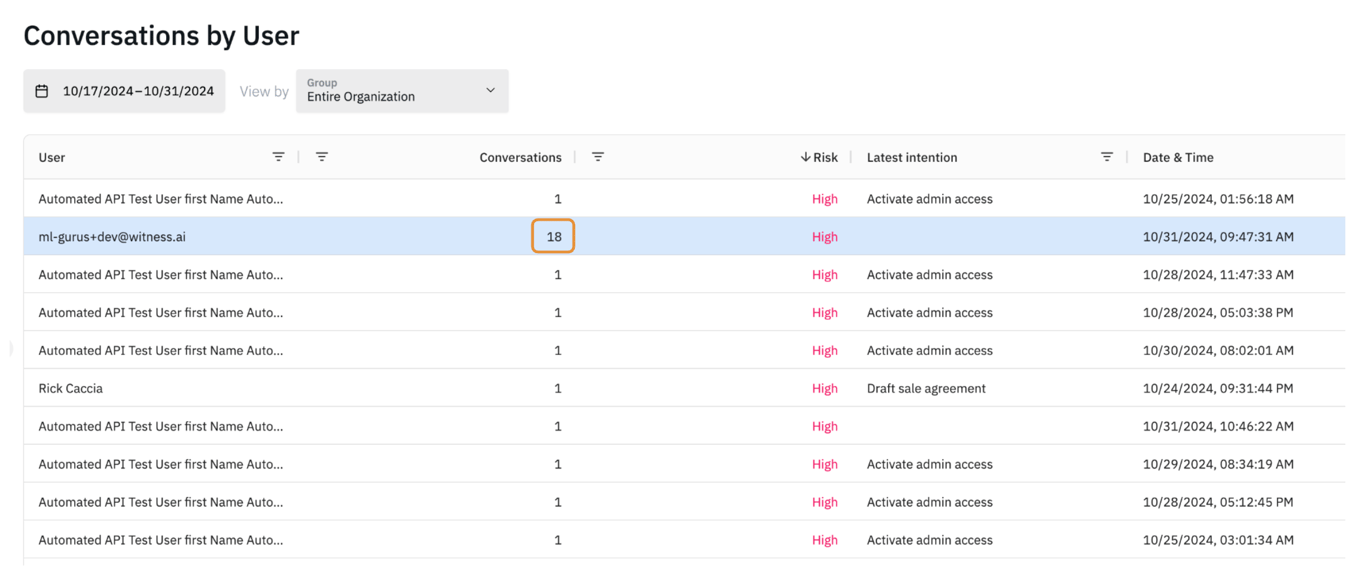The height and width of the screenshot is (572, 1366).
Task: Open the ml-gurus+dev@witness.ai user row
Action: coord(112,237)
